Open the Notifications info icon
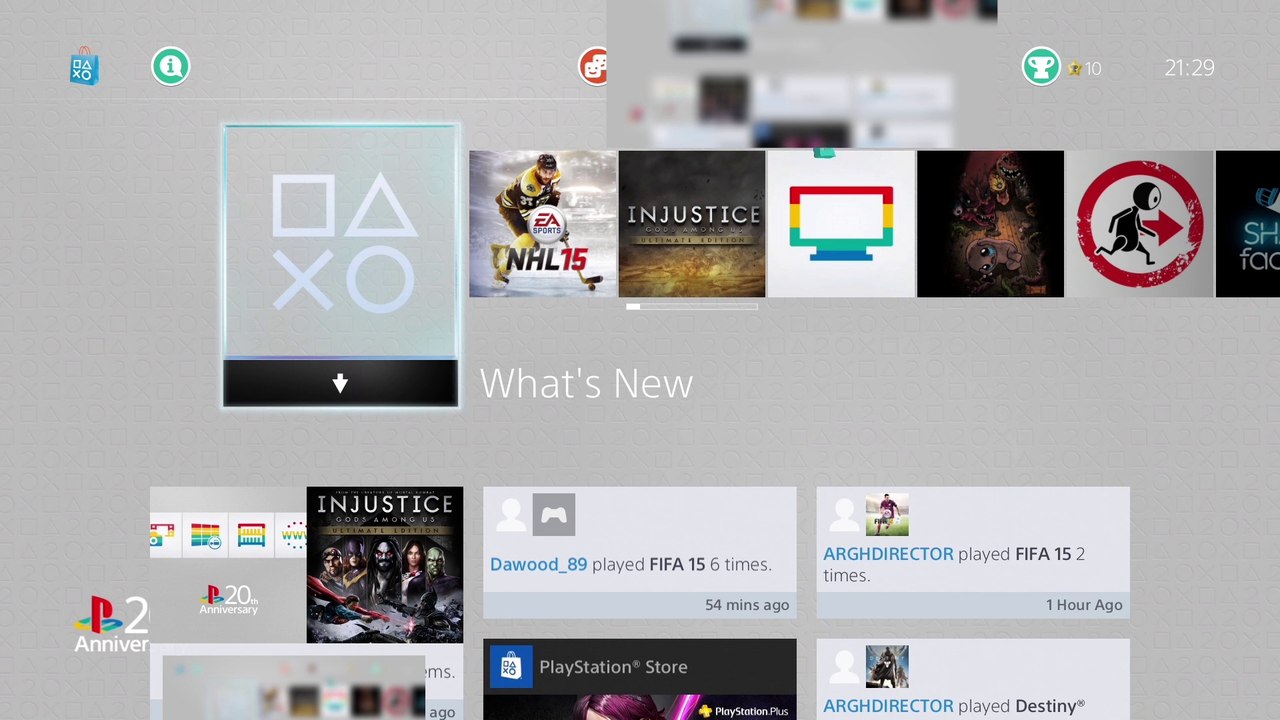 171,67
